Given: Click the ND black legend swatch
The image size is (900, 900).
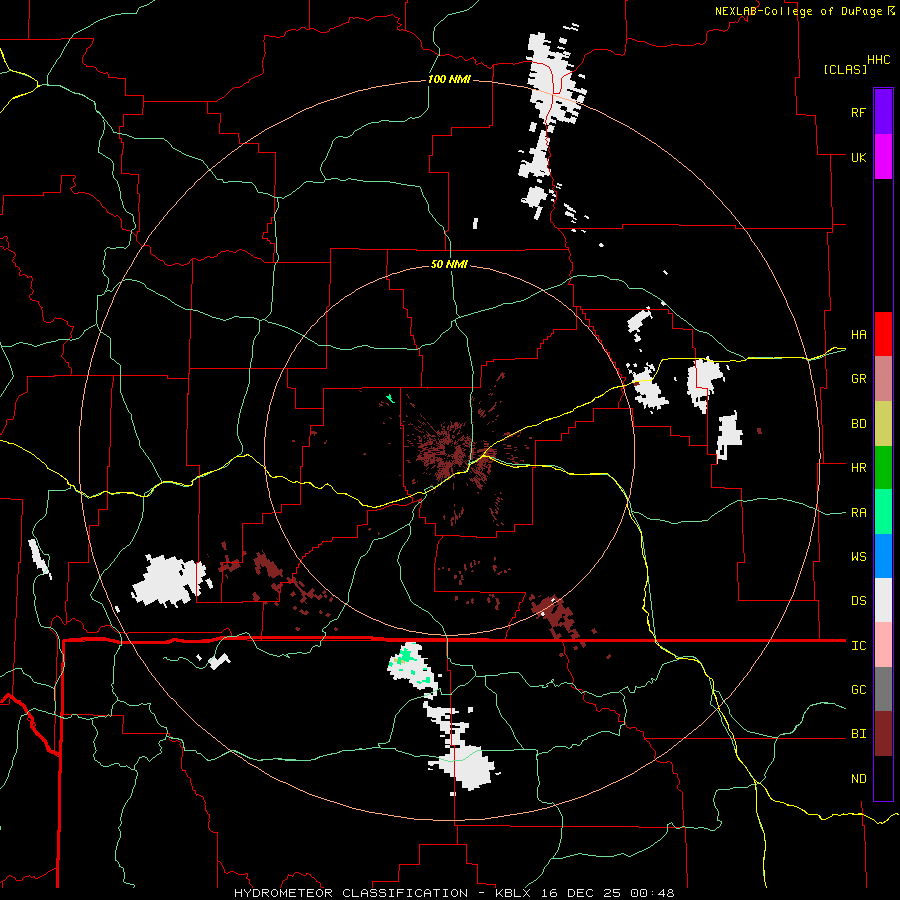Looking at the screenshot, I should [883, 778].
